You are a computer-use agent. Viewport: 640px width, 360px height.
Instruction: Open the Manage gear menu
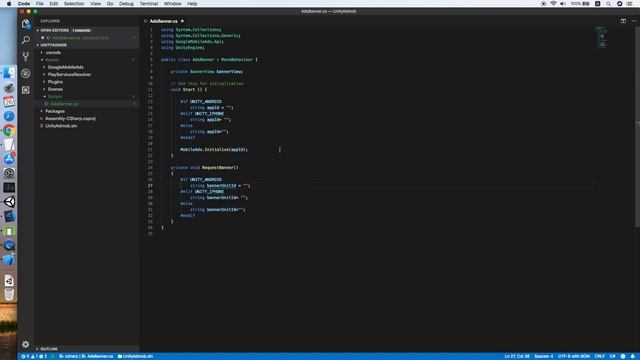(x=26, y=344)
